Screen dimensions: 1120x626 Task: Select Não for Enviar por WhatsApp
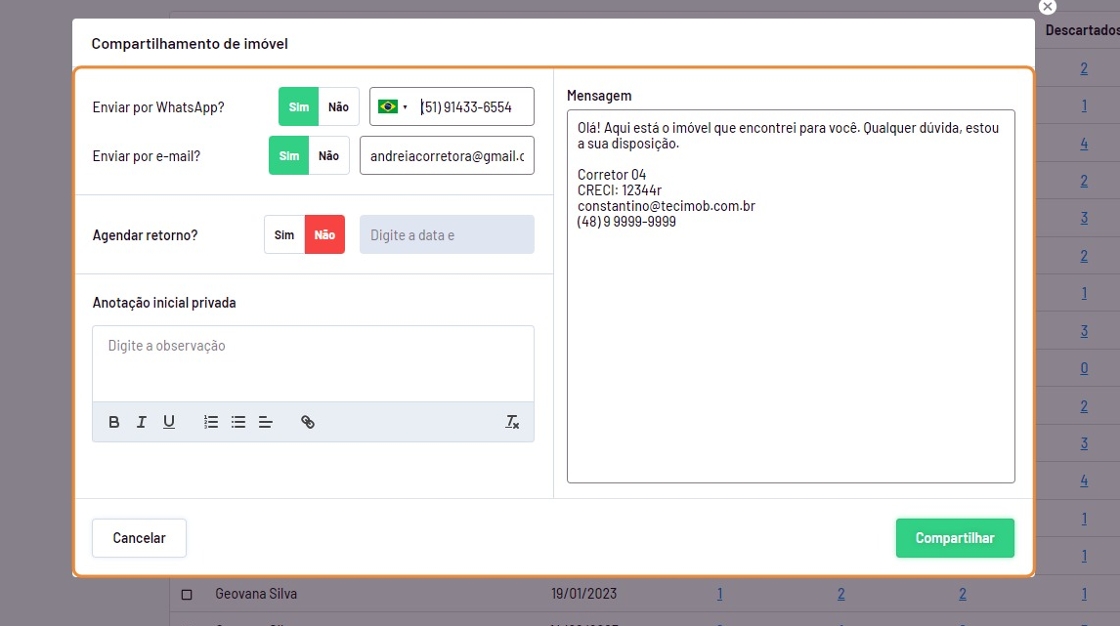338,107
